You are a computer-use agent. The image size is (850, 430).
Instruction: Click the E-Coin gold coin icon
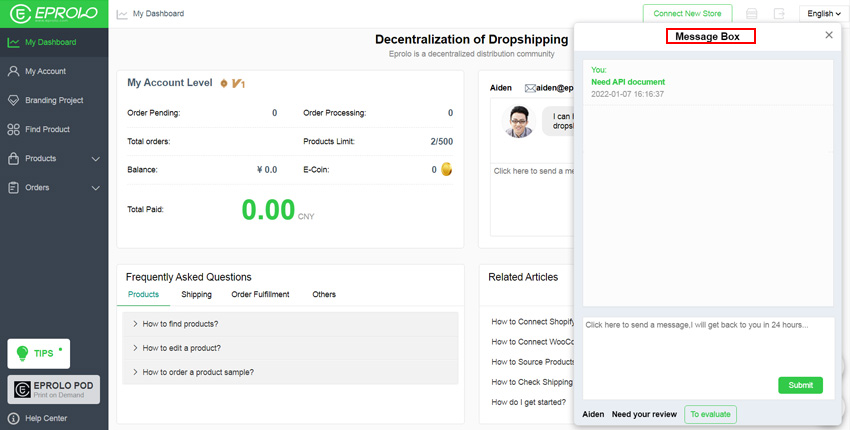point(447,170)
